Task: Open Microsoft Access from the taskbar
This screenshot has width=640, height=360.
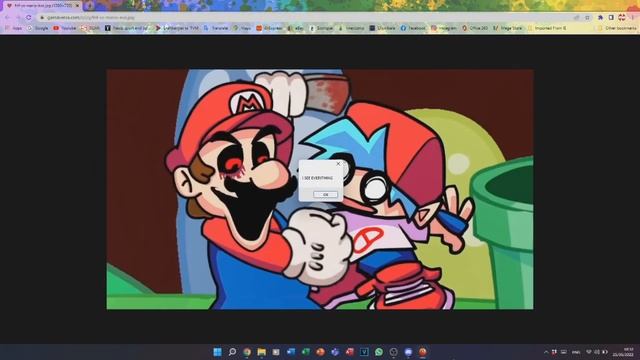Action: [350, 352]
